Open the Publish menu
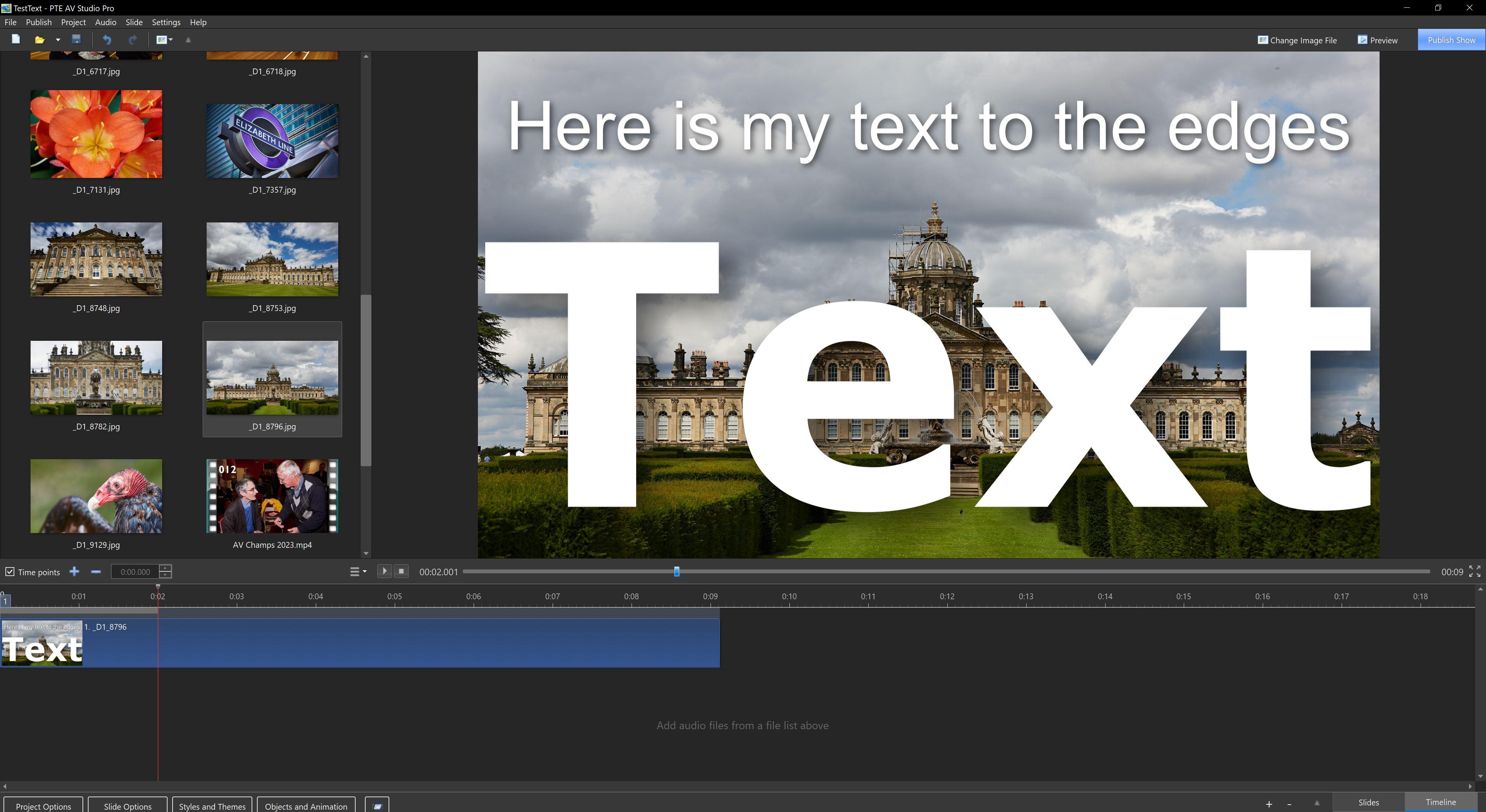 [x=39, y=22]
